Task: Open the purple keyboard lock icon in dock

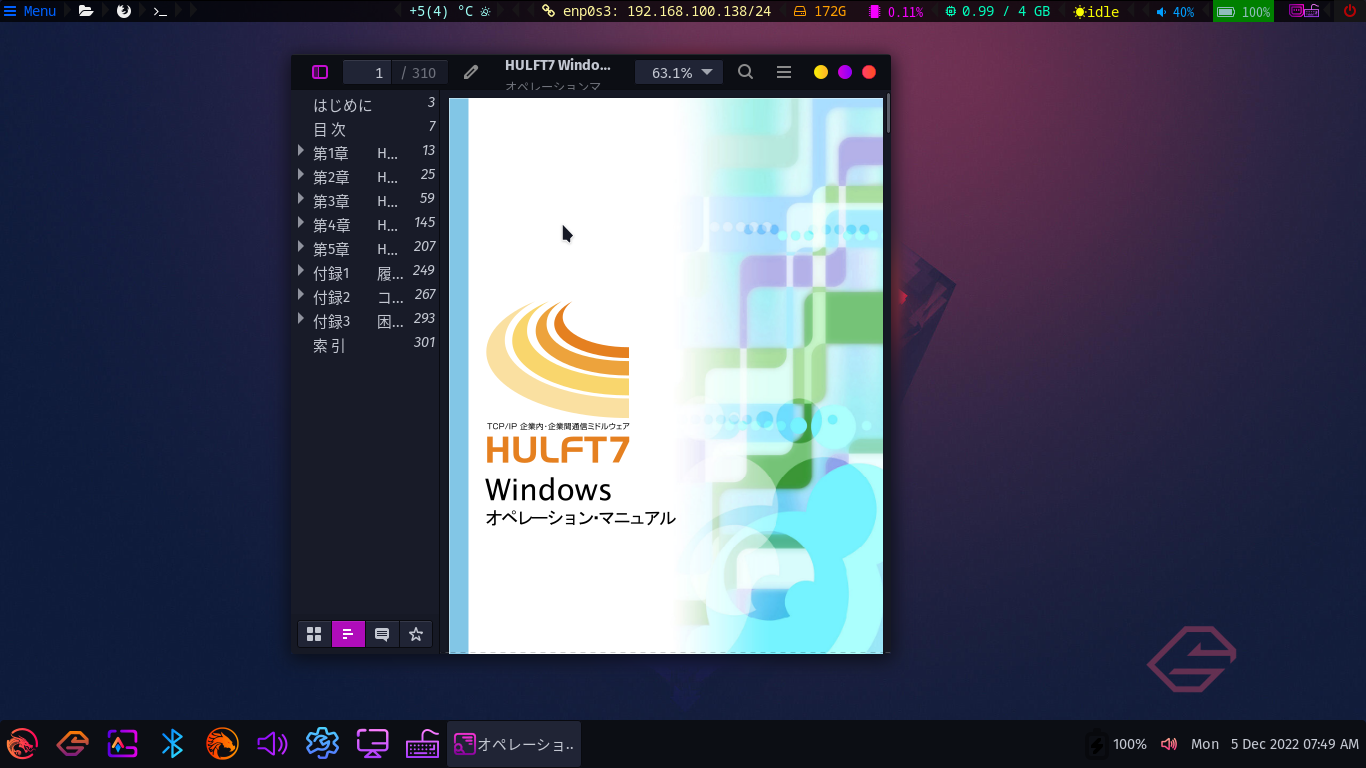Action: 422,744
